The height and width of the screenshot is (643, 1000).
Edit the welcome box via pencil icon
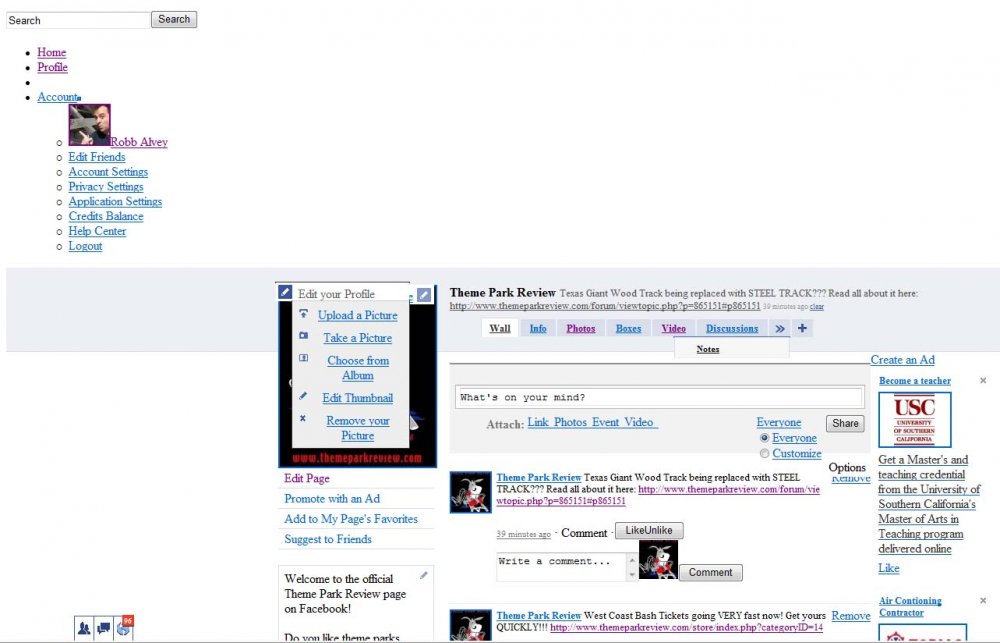(424, 575)
